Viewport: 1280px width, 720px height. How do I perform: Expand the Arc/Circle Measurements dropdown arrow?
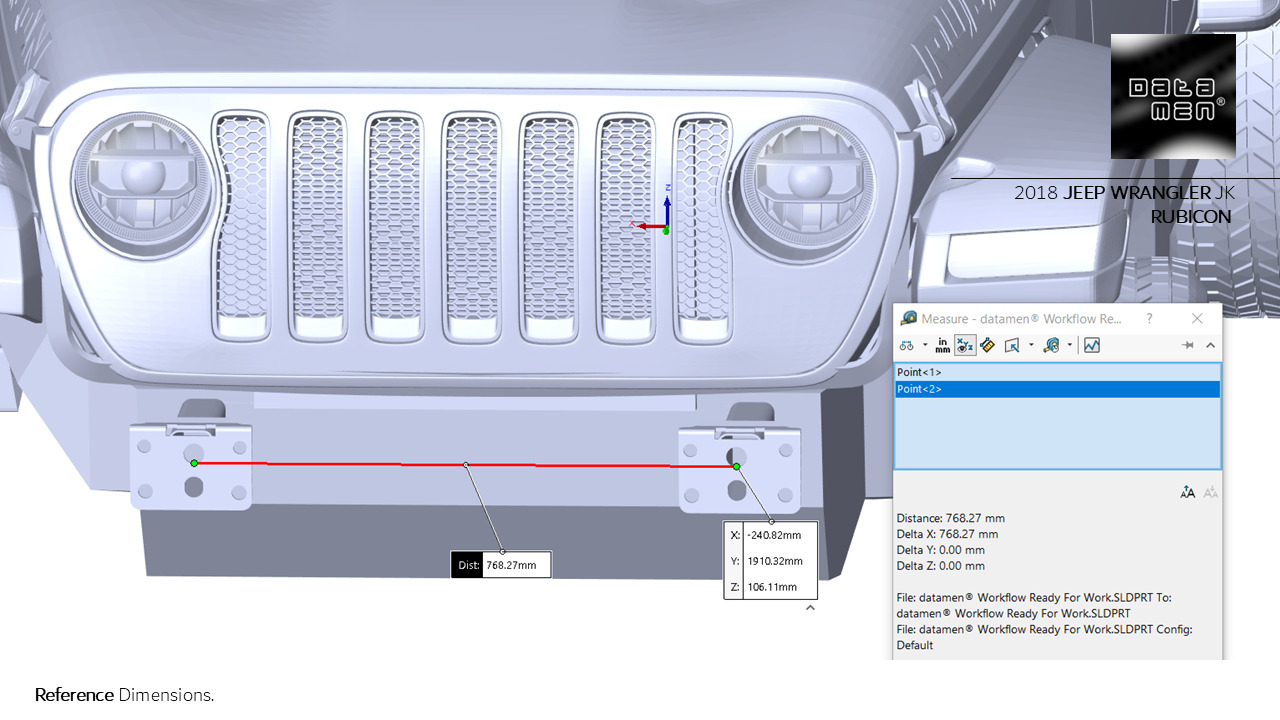pyautogui.click(x=925, y=345)
